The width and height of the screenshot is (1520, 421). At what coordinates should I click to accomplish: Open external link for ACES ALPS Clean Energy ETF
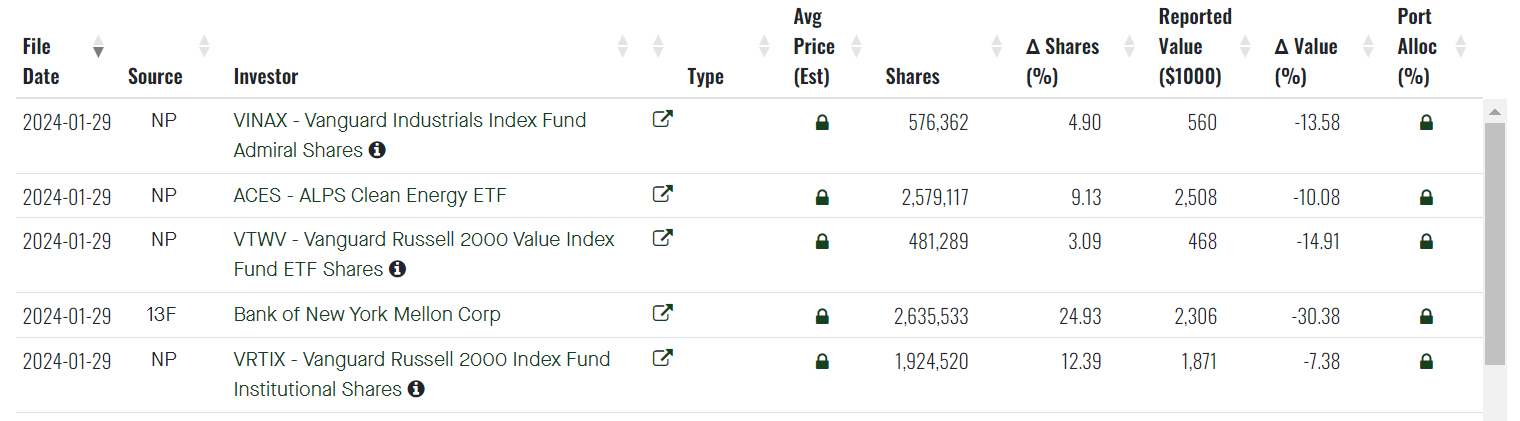click(x=662, y=194)
